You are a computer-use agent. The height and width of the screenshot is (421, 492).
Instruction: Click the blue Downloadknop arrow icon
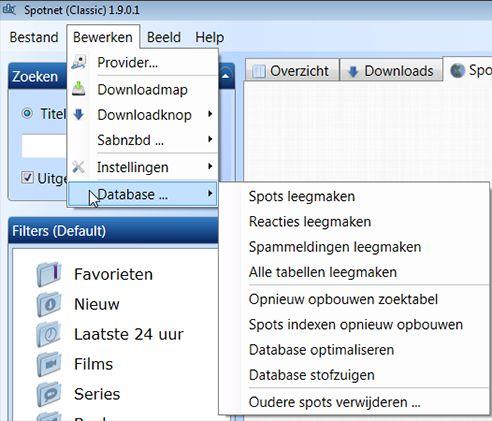79,115
